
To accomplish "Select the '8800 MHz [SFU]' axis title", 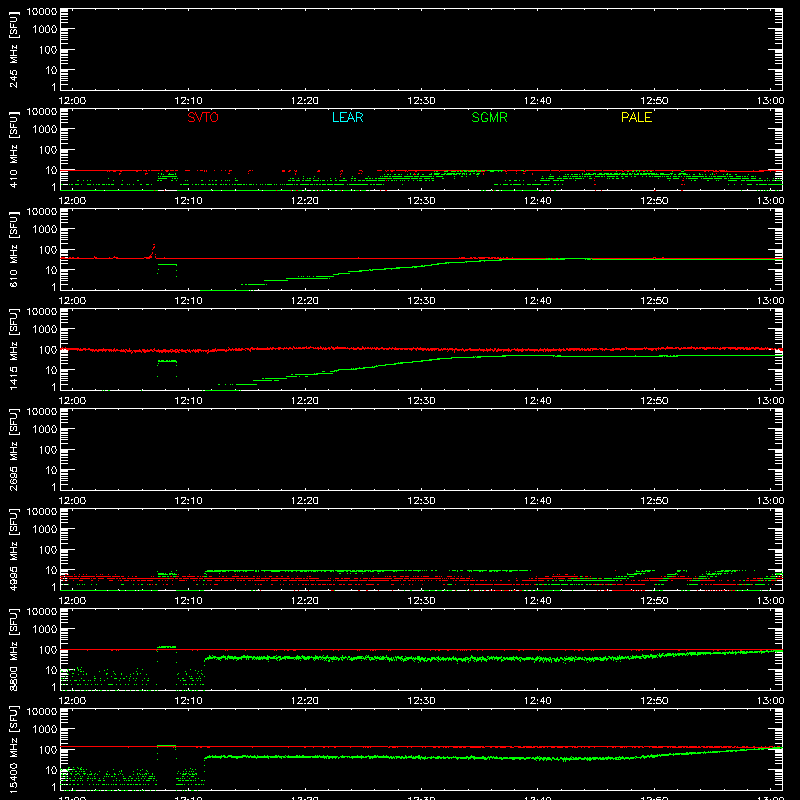I will [x=13, y=649].
